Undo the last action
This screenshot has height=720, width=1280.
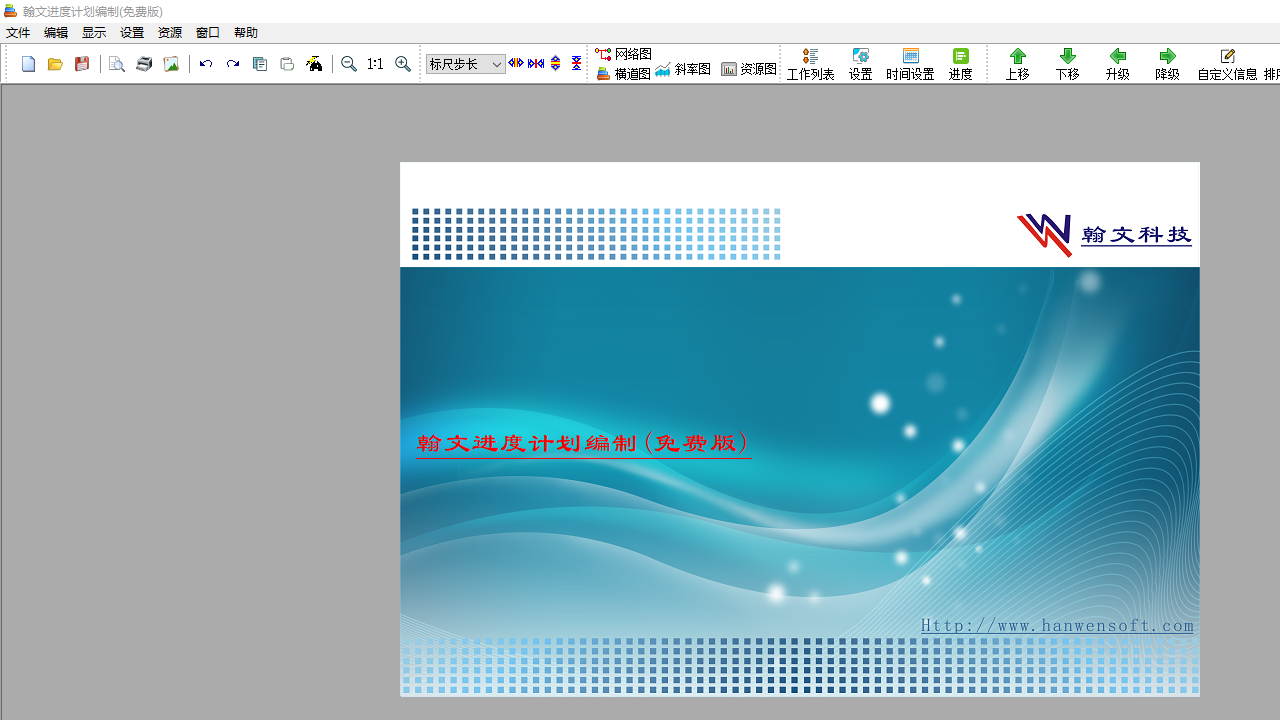pyautogui.click(x=206, y=64)
